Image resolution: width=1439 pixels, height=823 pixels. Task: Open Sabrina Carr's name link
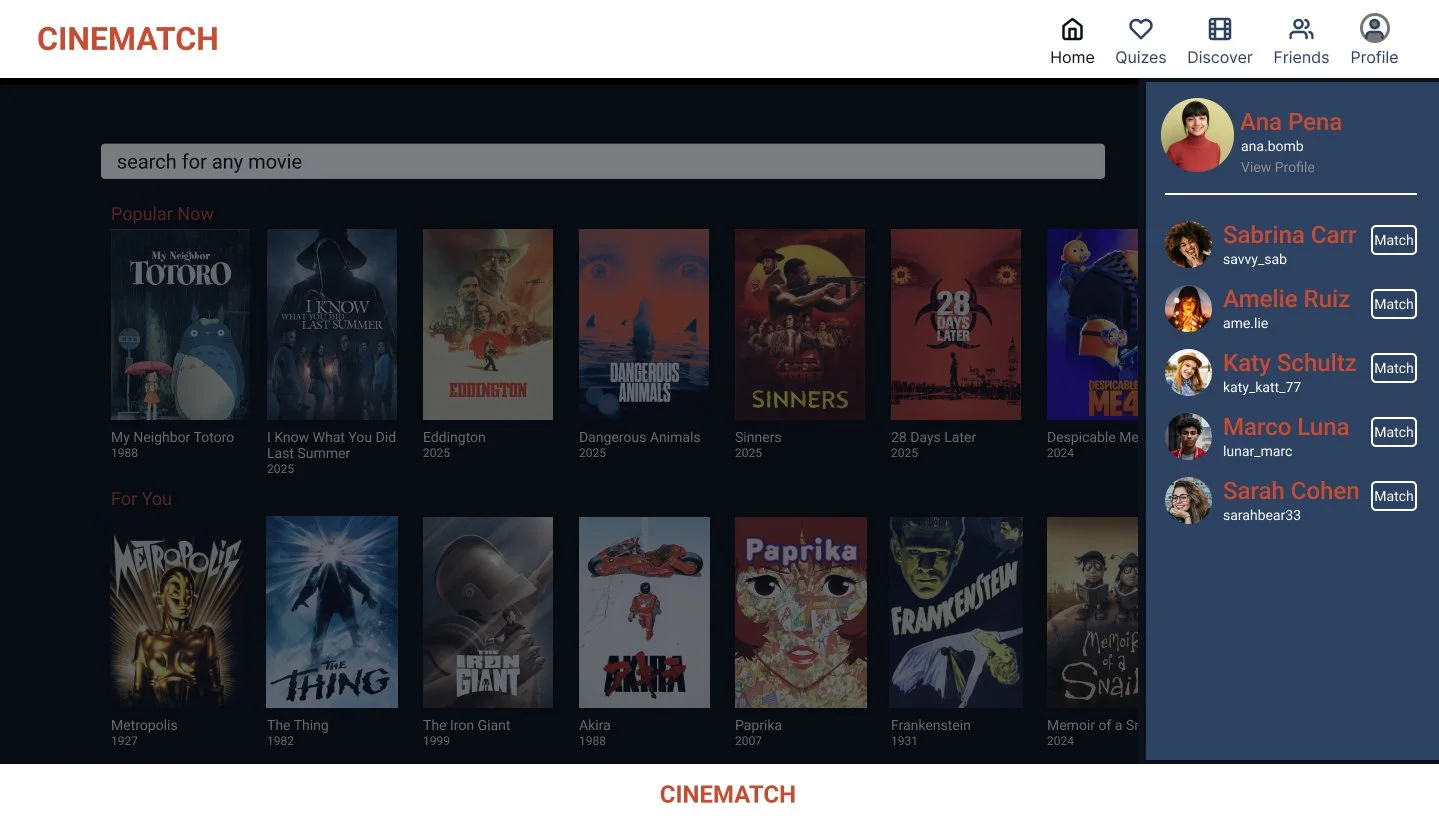pyautogui.click(x=1289, y=235)
